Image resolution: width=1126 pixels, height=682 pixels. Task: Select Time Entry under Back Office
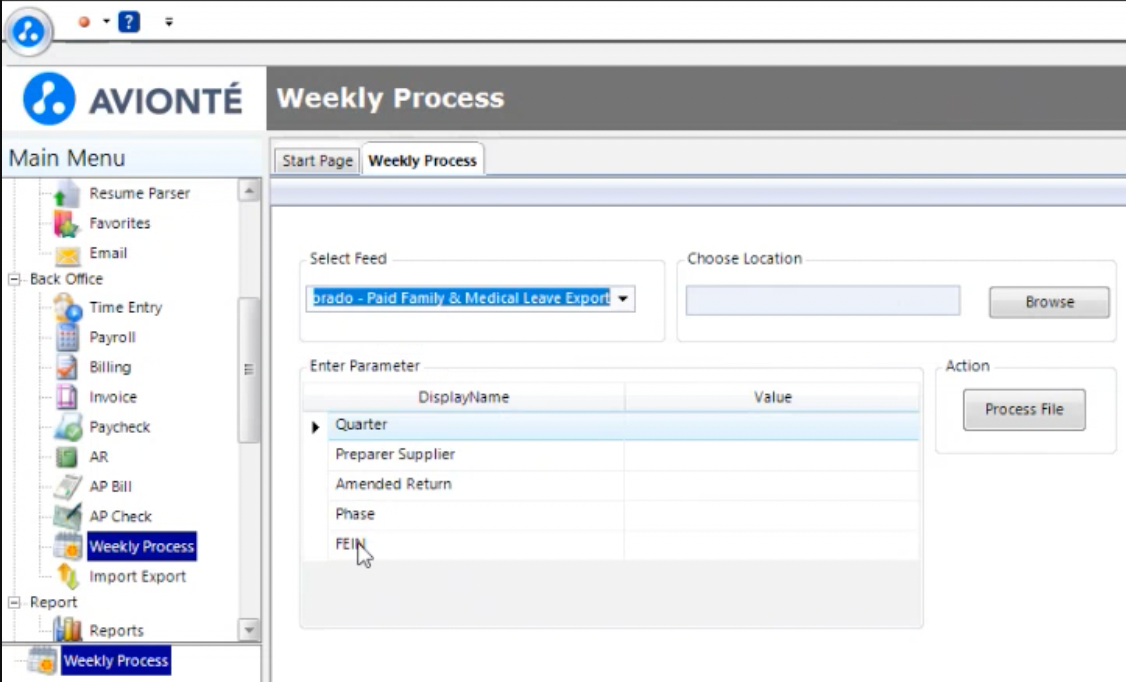click(126, 307)
